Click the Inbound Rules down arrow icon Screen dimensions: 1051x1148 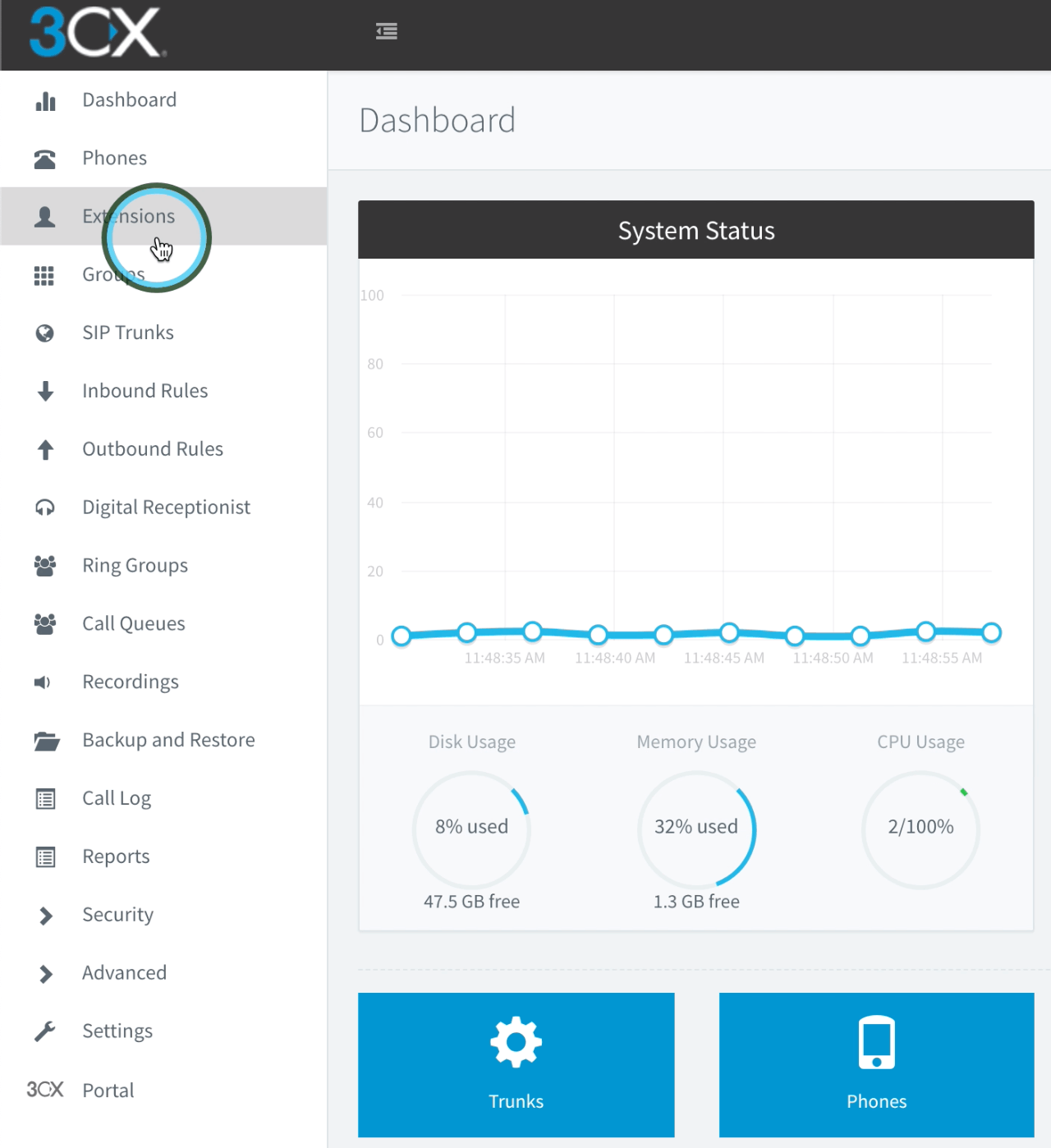(46, 392)
